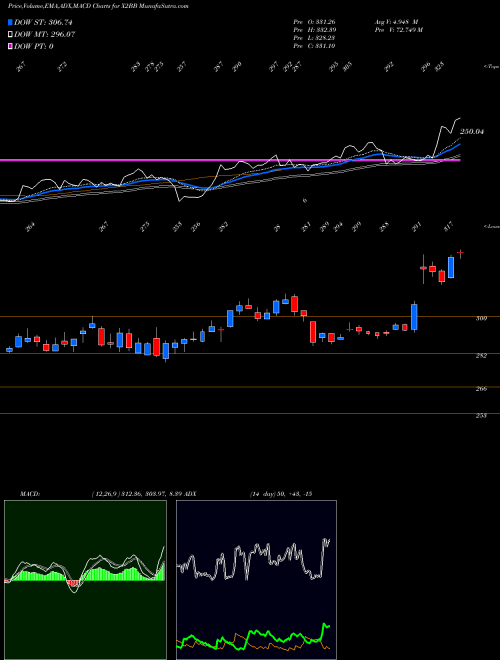This screenshot has width=500, height=660.
Task: Click the 'Avg V: 4.948 M' value
Action: [396, 21]
